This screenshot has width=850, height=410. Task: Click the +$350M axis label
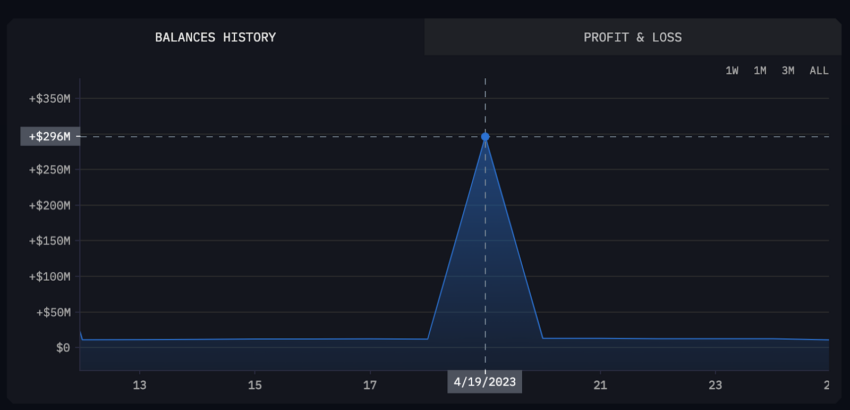pos(50,99)
